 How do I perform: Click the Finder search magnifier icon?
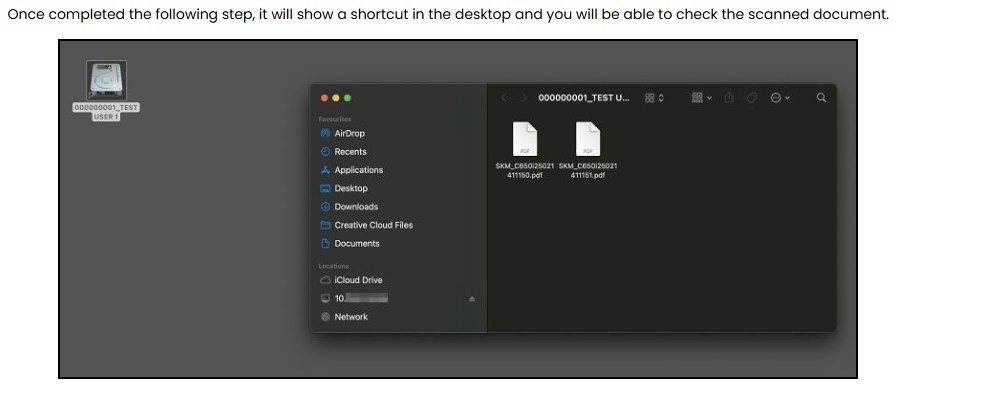(821, 97)
